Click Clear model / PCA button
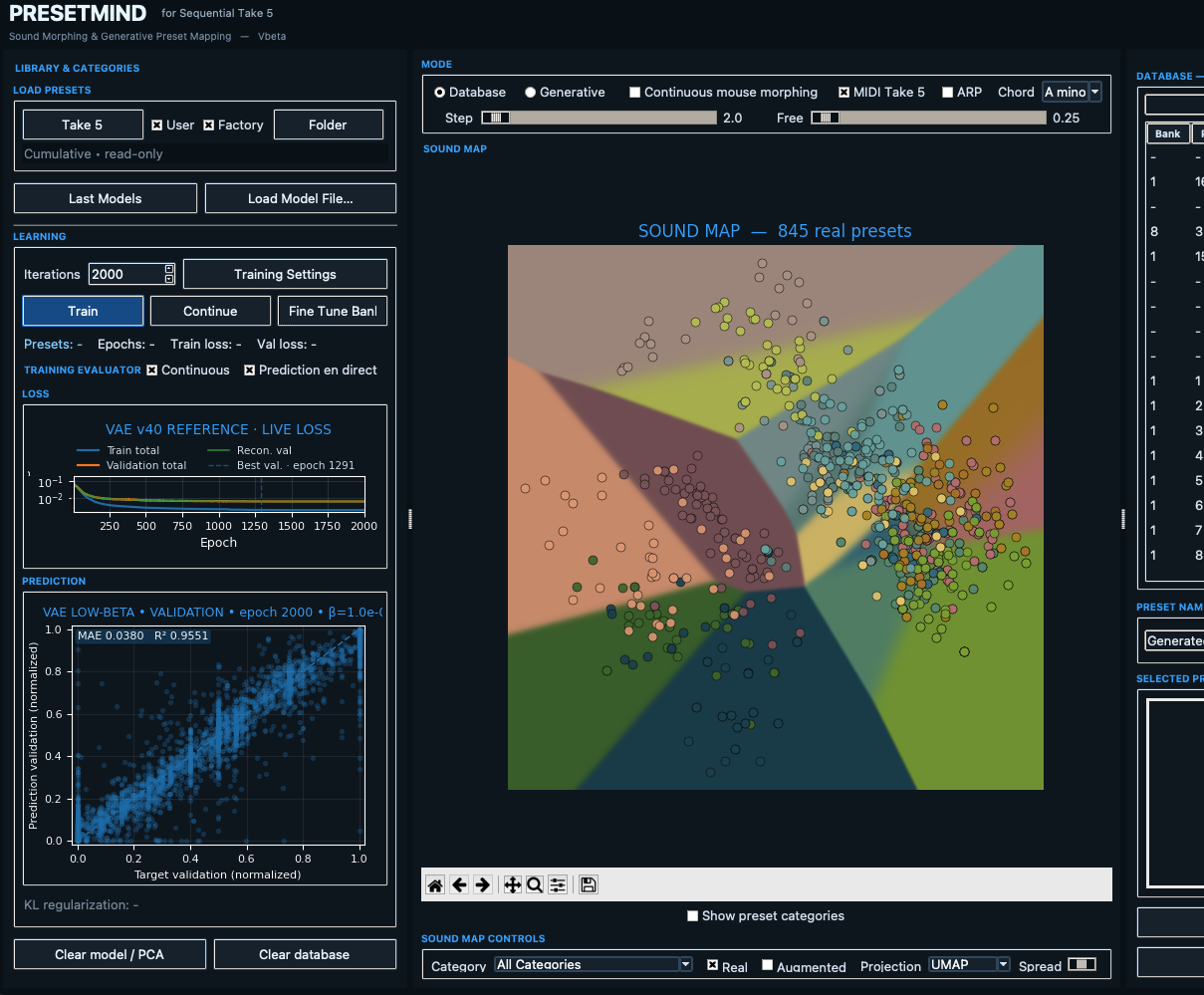 point(110,954)
